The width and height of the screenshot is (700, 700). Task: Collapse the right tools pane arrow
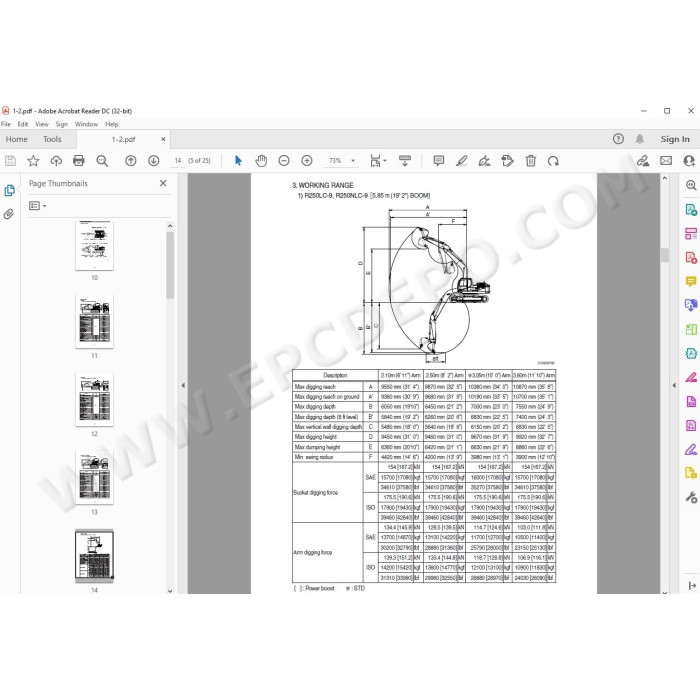(x=674, y=385)
